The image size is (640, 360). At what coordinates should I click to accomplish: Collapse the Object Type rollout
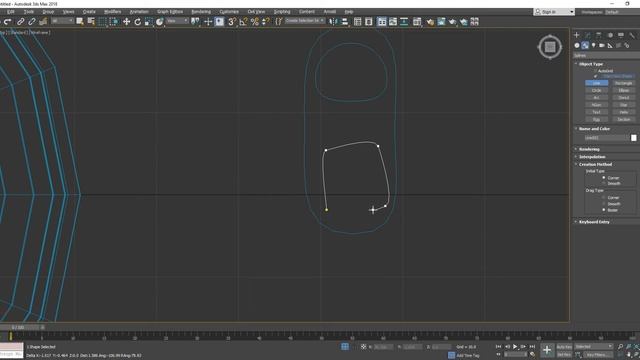(x=590, y=64)
